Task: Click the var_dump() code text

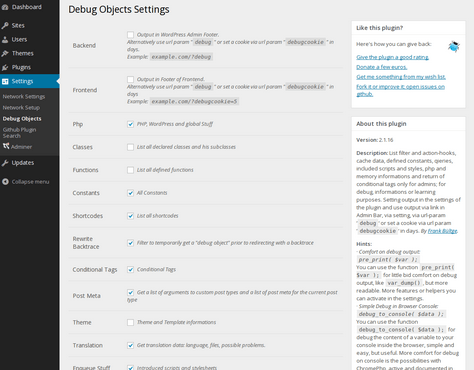Action: tap(404, 283)
